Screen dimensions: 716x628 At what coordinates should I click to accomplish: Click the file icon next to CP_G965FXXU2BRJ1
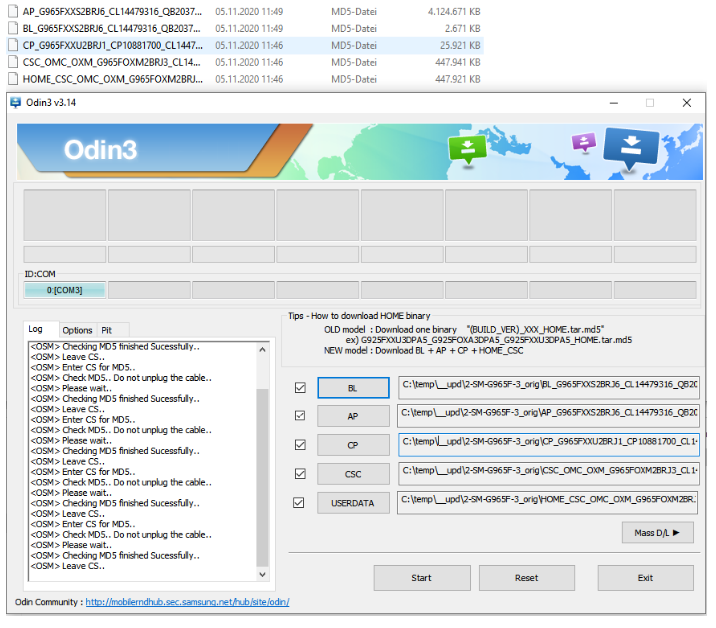14,45
